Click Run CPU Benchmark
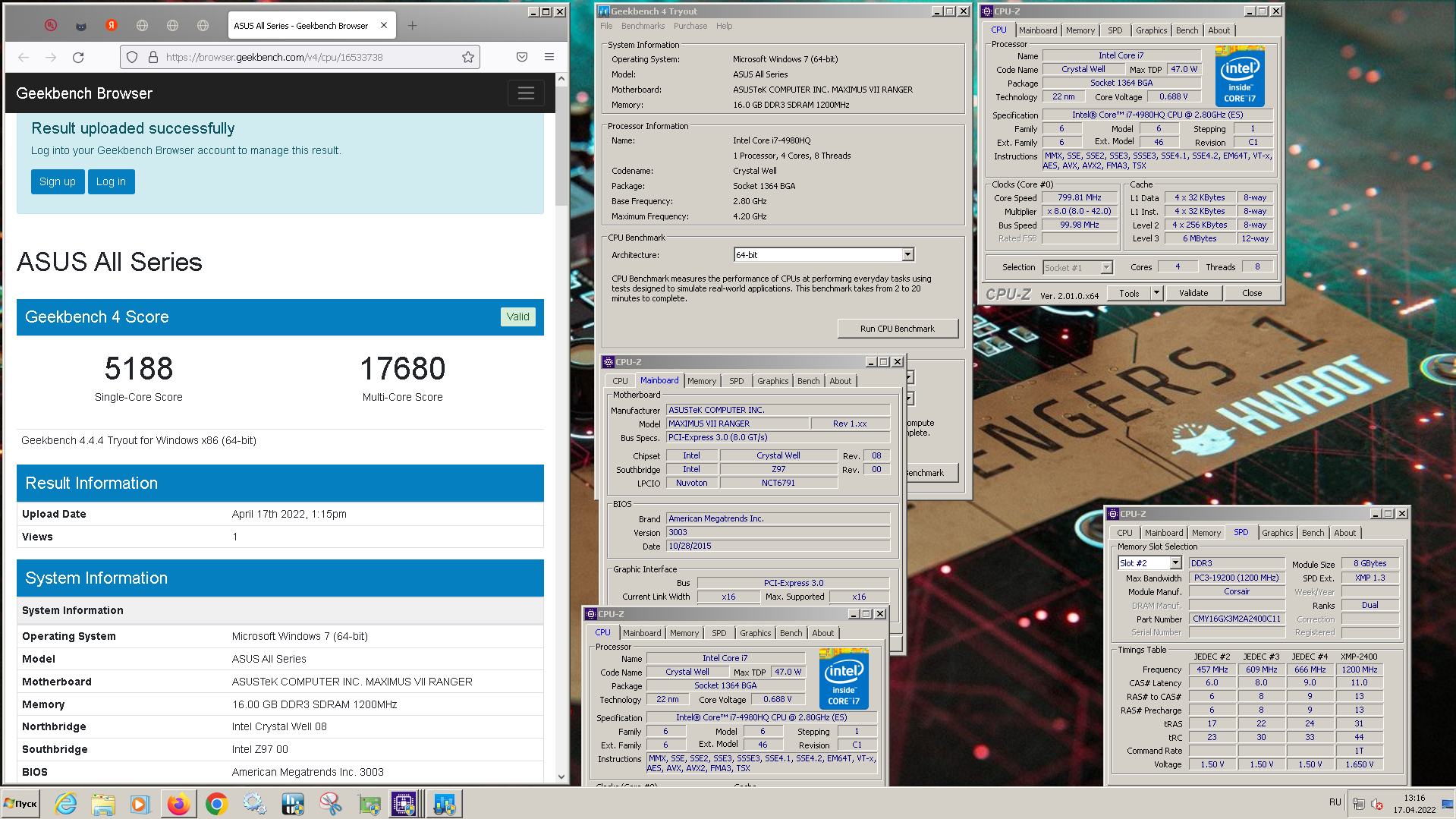Image resolution: width=1456 pixels, height=819 pixels. pyautogui.click(x=898, y=329)
